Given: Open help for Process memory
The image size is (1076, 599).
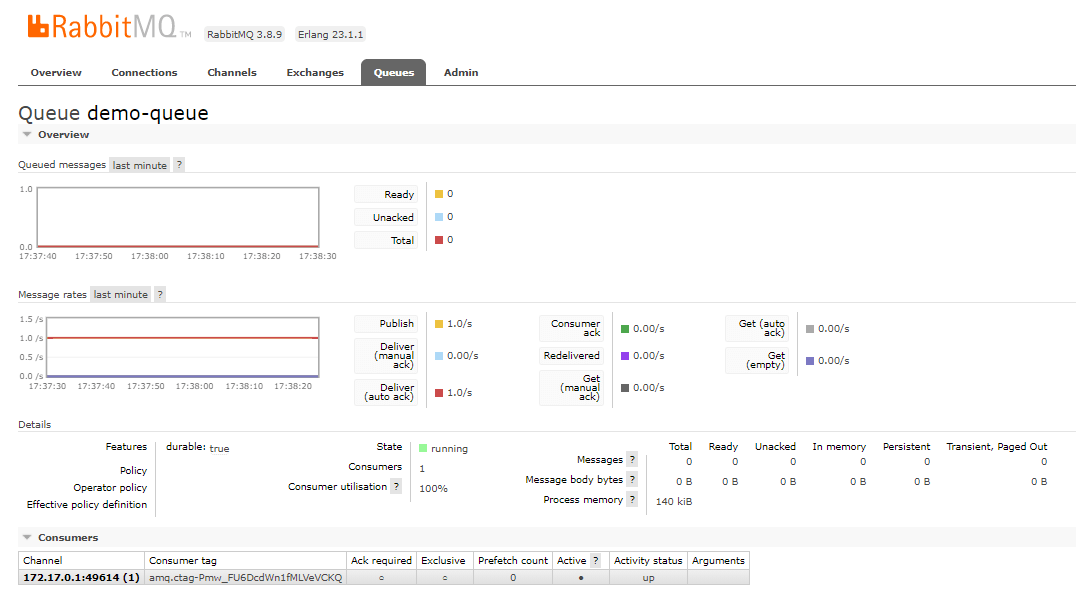Looking at the screenshot, I should pyautogui.click(x=632, y=500).
